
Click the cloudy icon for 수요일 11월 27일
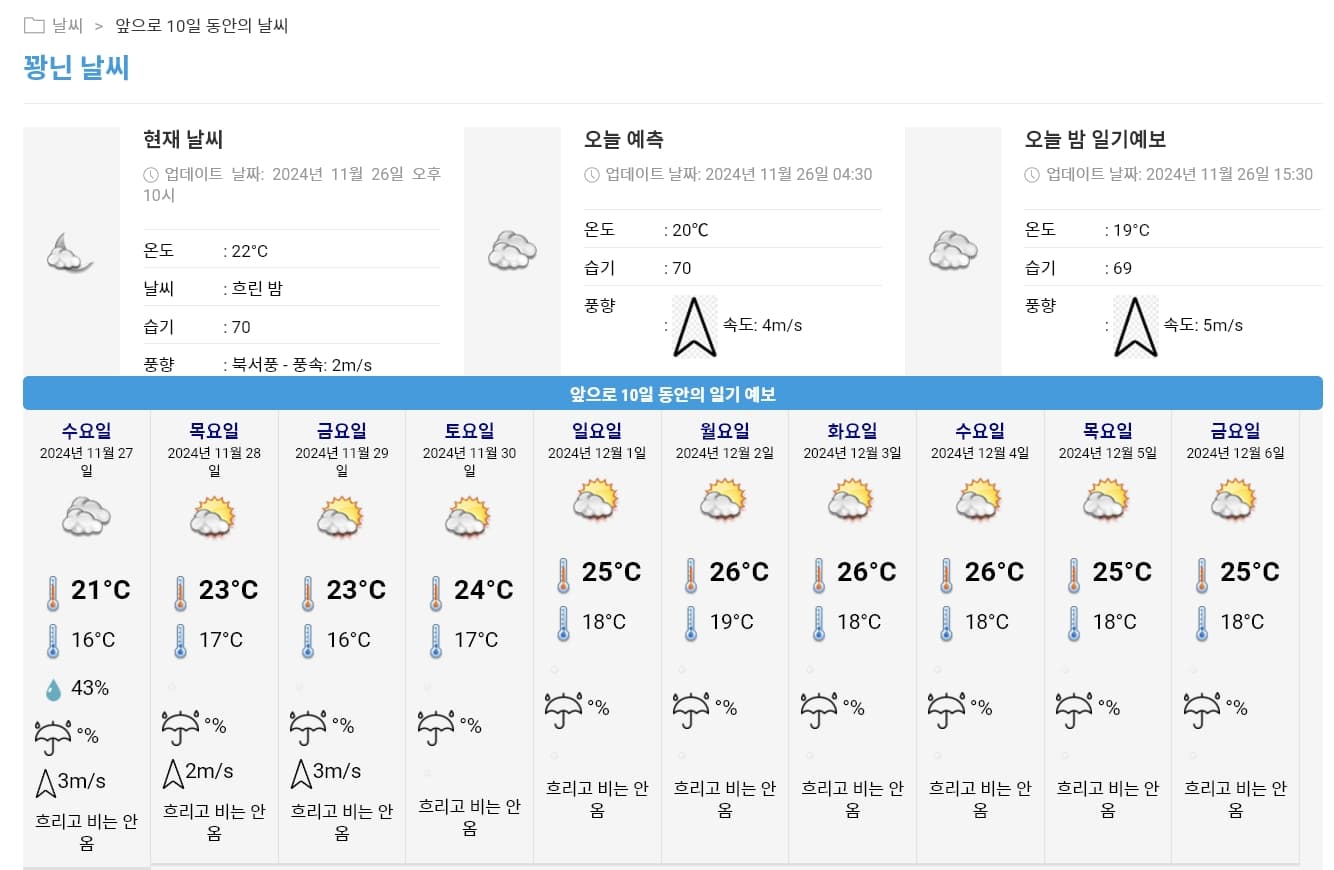(x=86, y=517)
